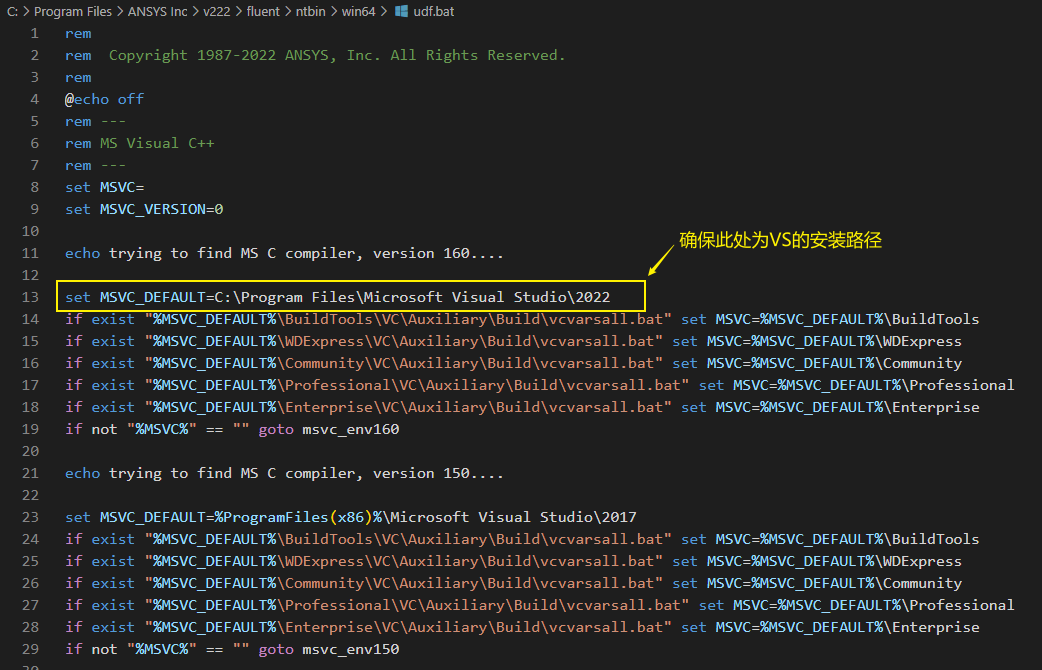Click the Enterprise check on line 28

tap(522, 627)
